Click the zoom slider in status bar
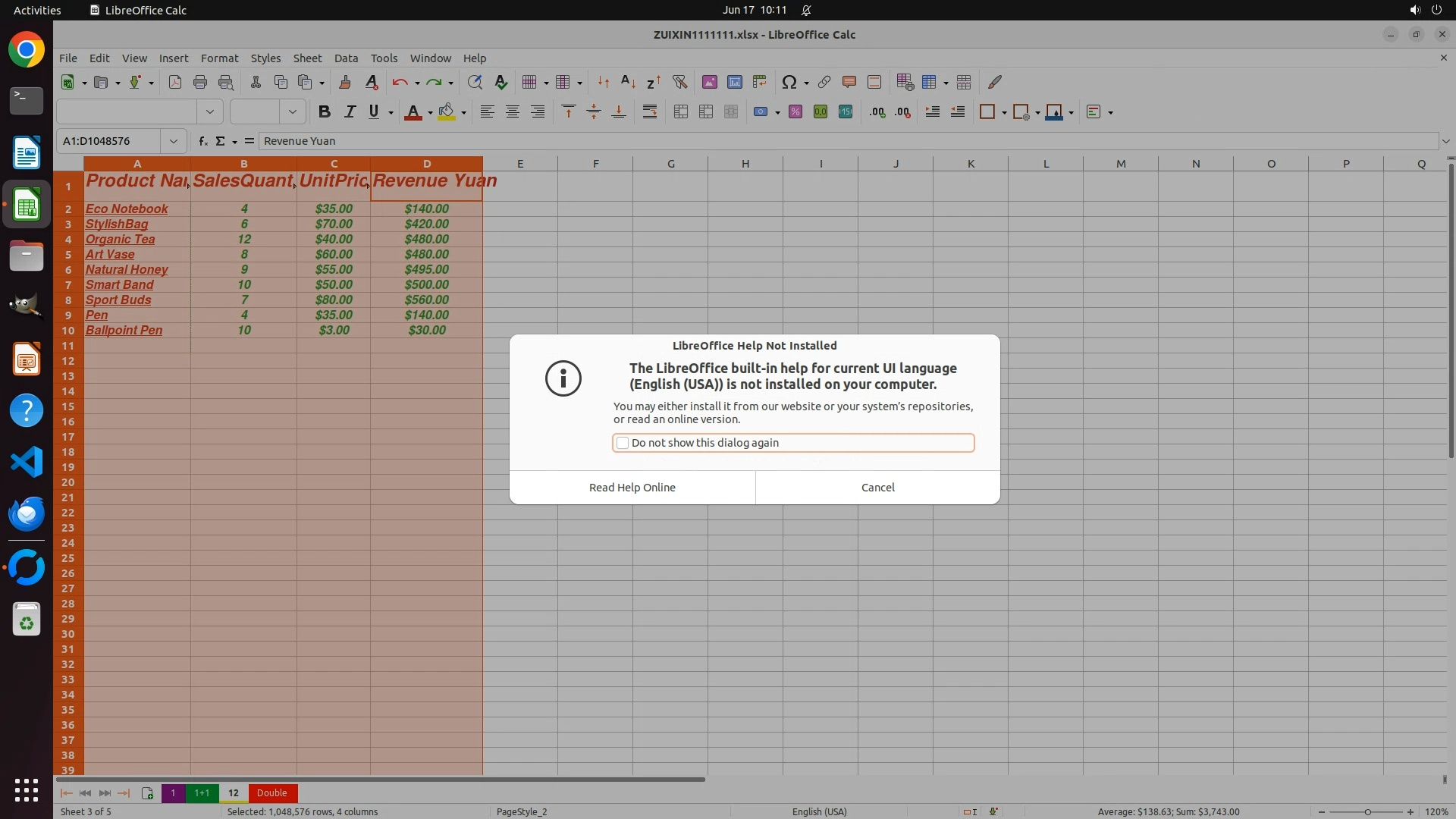This screenshot has width=1456, height=819. [x=1367, y=812]
